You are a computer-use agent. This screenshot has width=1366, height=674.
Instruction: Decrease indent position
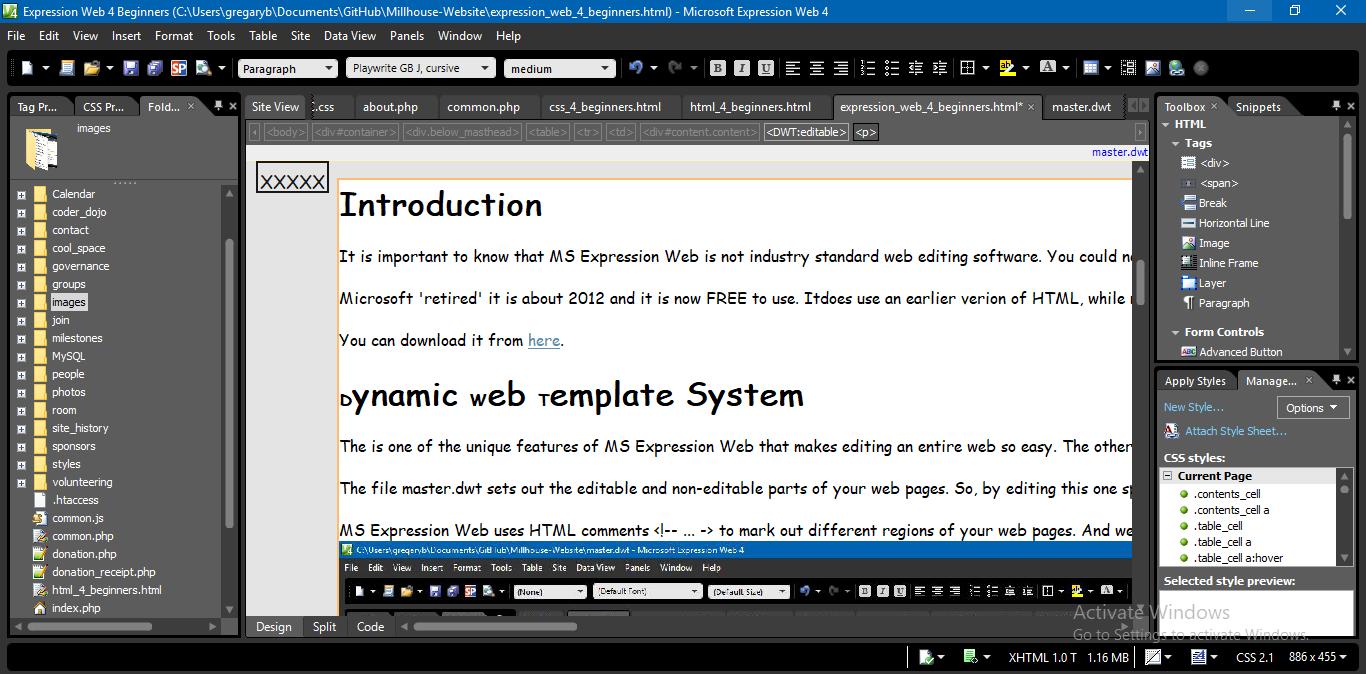tap(916, 68)
